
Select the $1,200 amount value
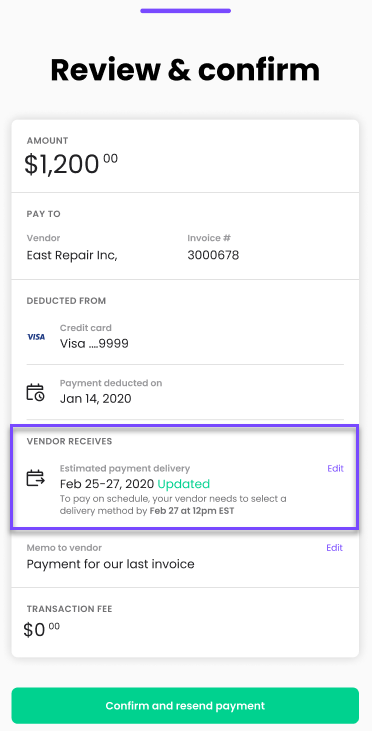tap(71, 164)
